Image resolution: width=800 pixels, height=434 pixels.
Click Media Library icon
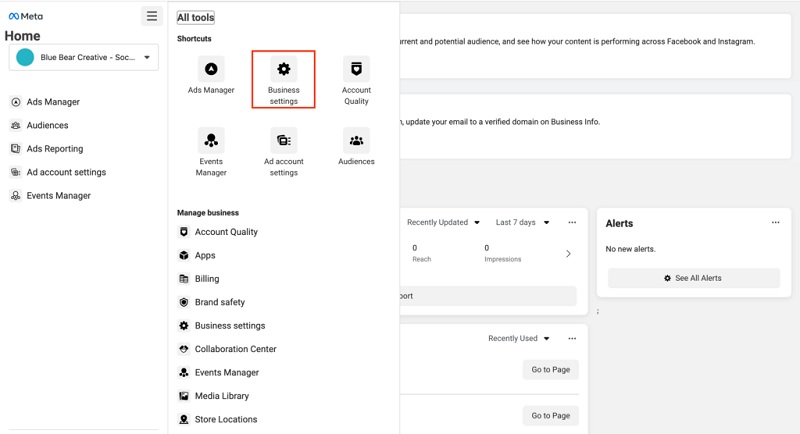point(184,396)
